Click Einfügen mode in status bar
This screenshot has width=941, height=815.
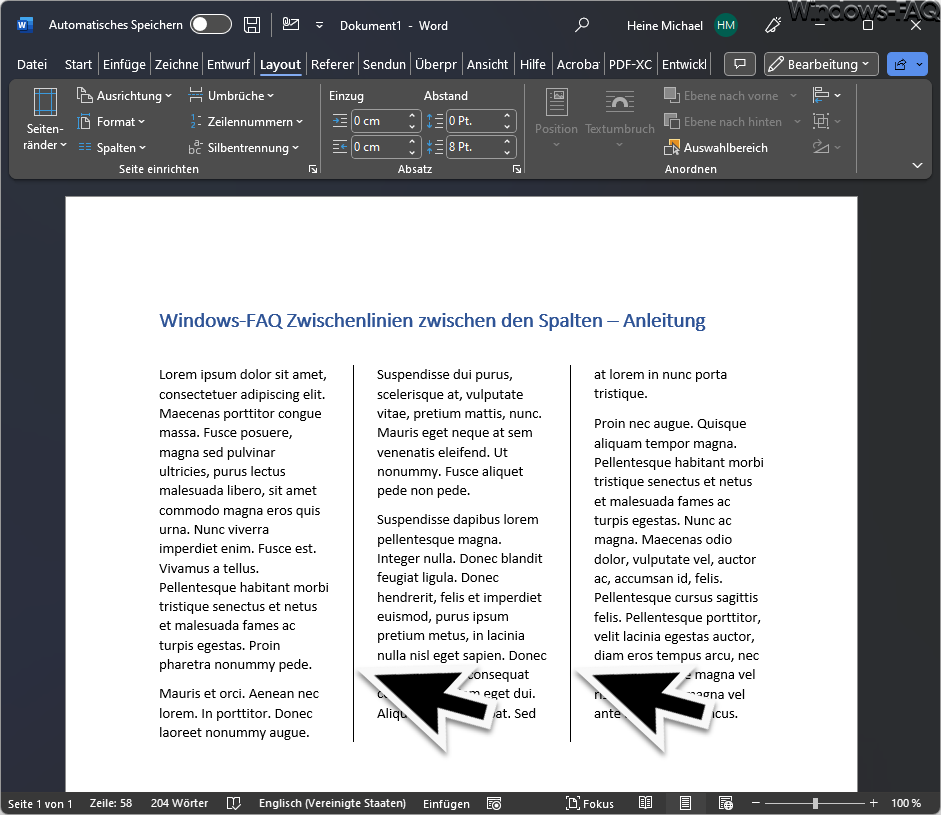point(446,804)
